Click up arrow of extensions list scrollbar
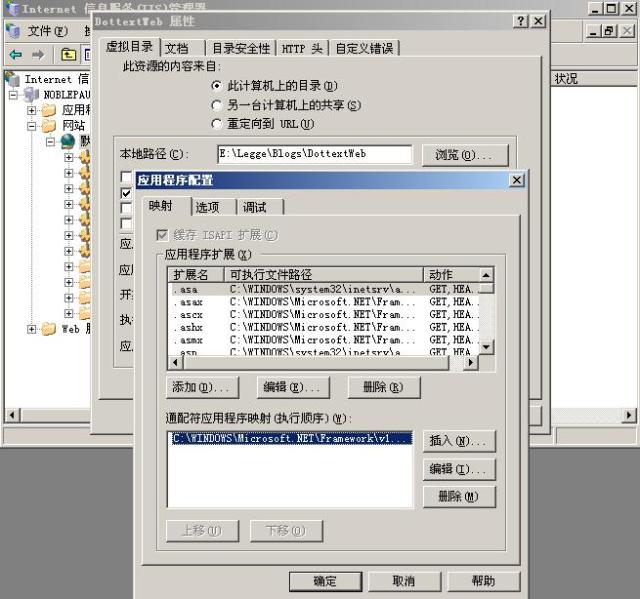Screen dimensions: 640x599 [486, 275]
